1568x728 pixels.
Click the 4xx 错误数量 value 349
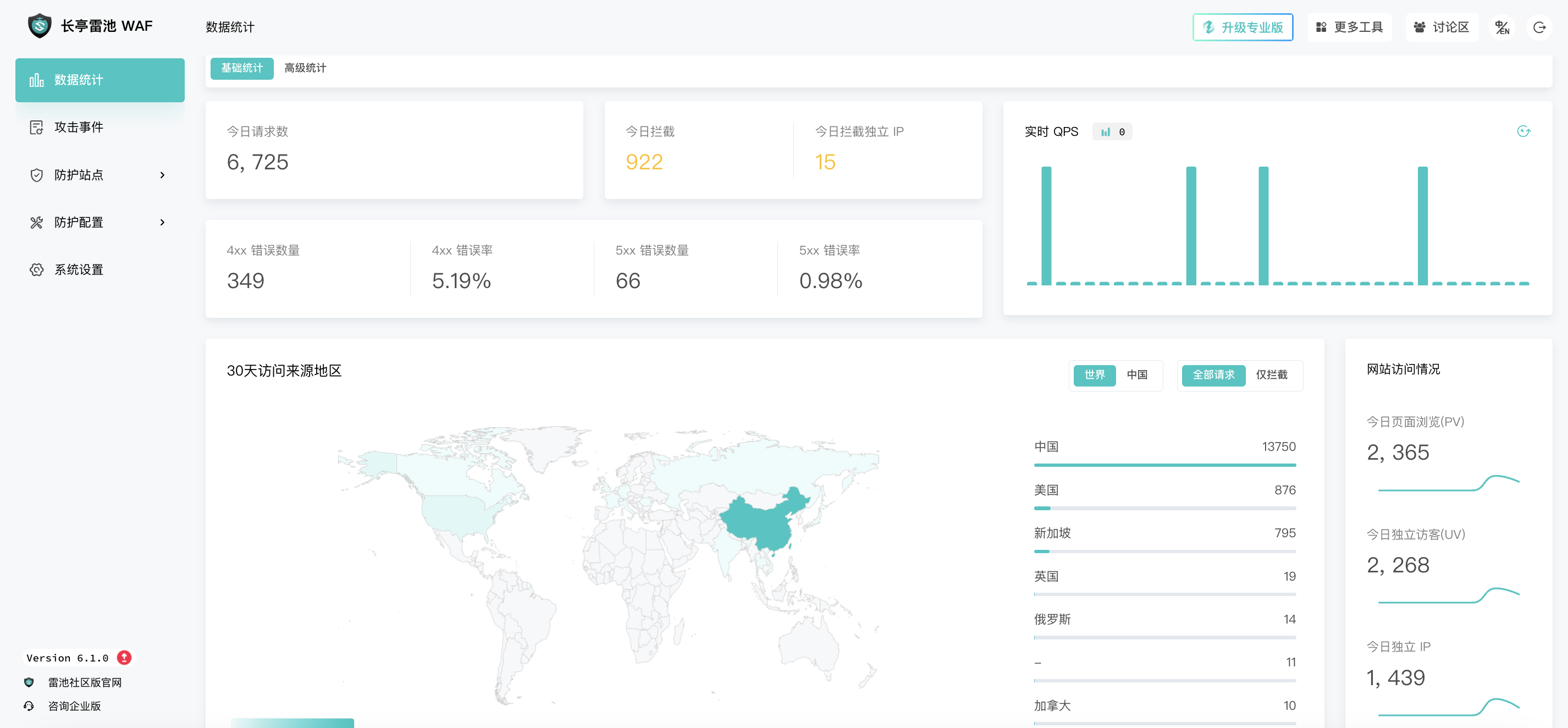(245, 280)
